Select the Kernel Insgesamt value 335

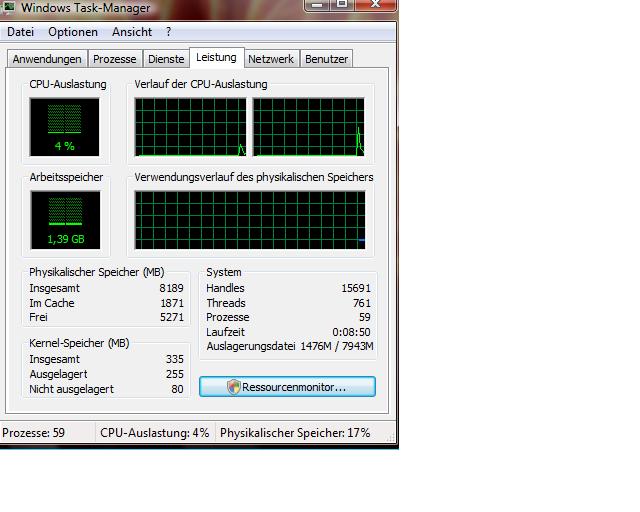coord(175,359)
